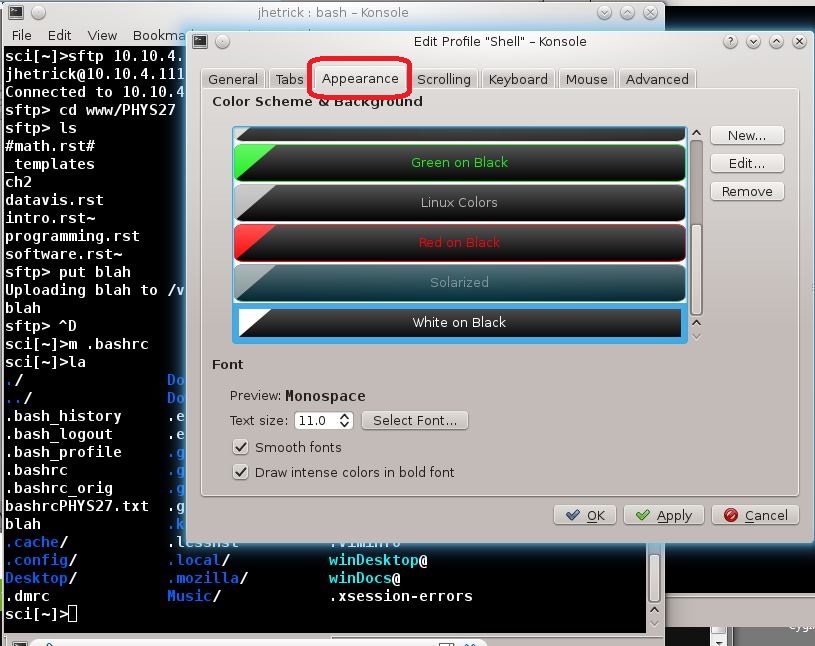
Task: Disable Draw intense colors in bold font
Action: pyautogui.click(x=241, y=472)
